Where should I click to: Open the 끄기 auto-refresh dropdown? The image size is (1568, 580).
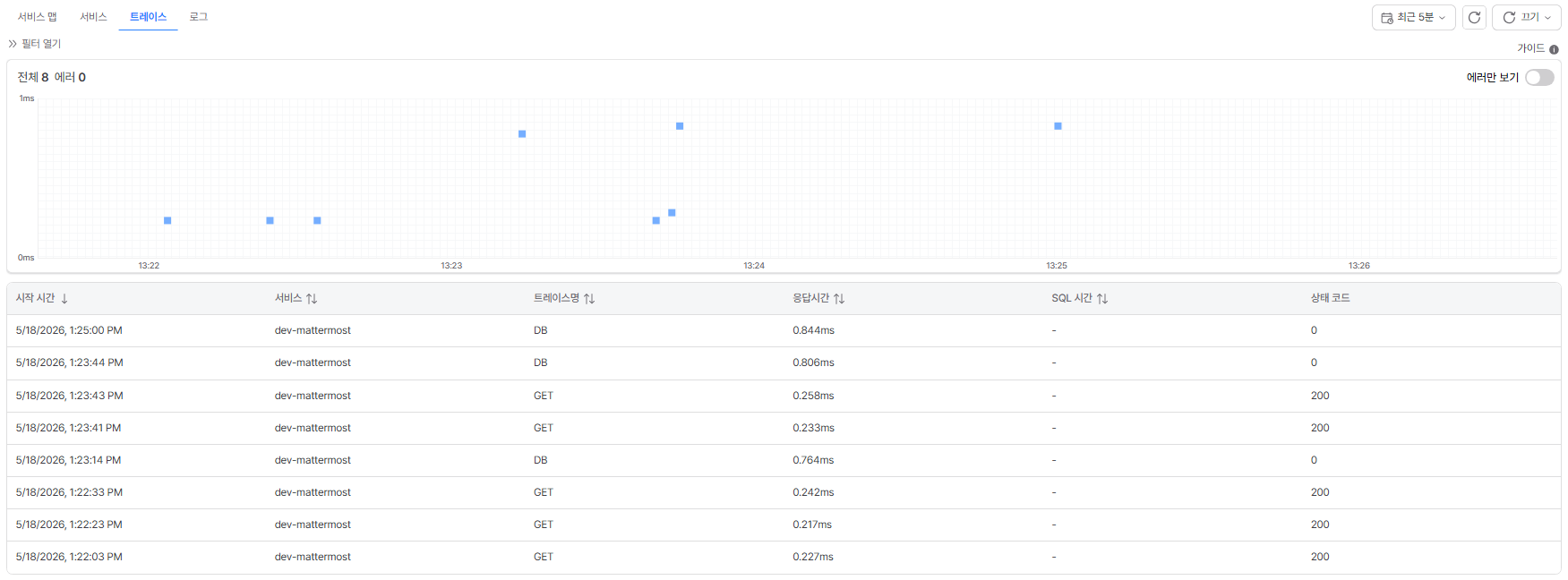point(1526,17)
